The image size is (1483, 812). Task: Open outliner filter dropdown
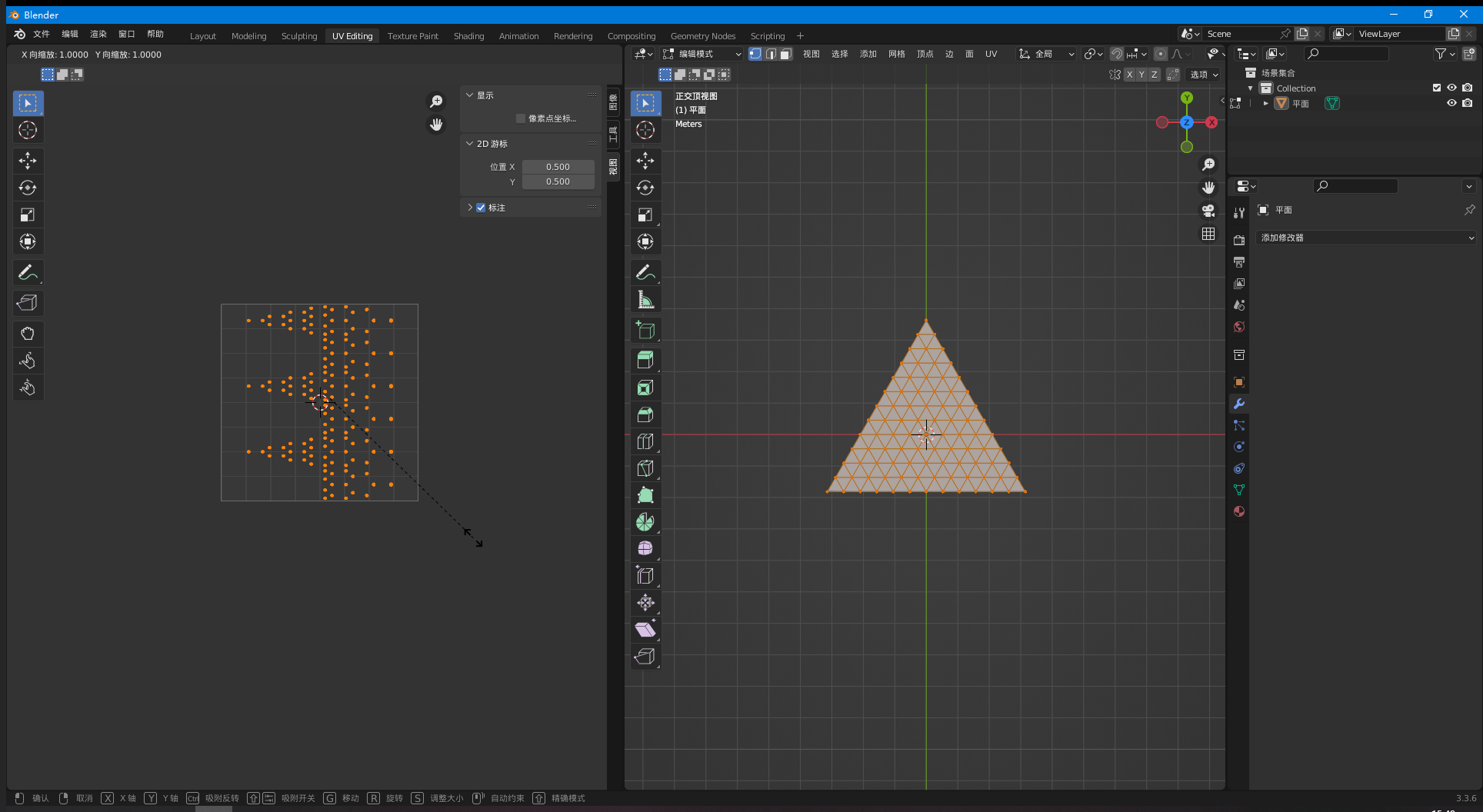(1445, 54)
